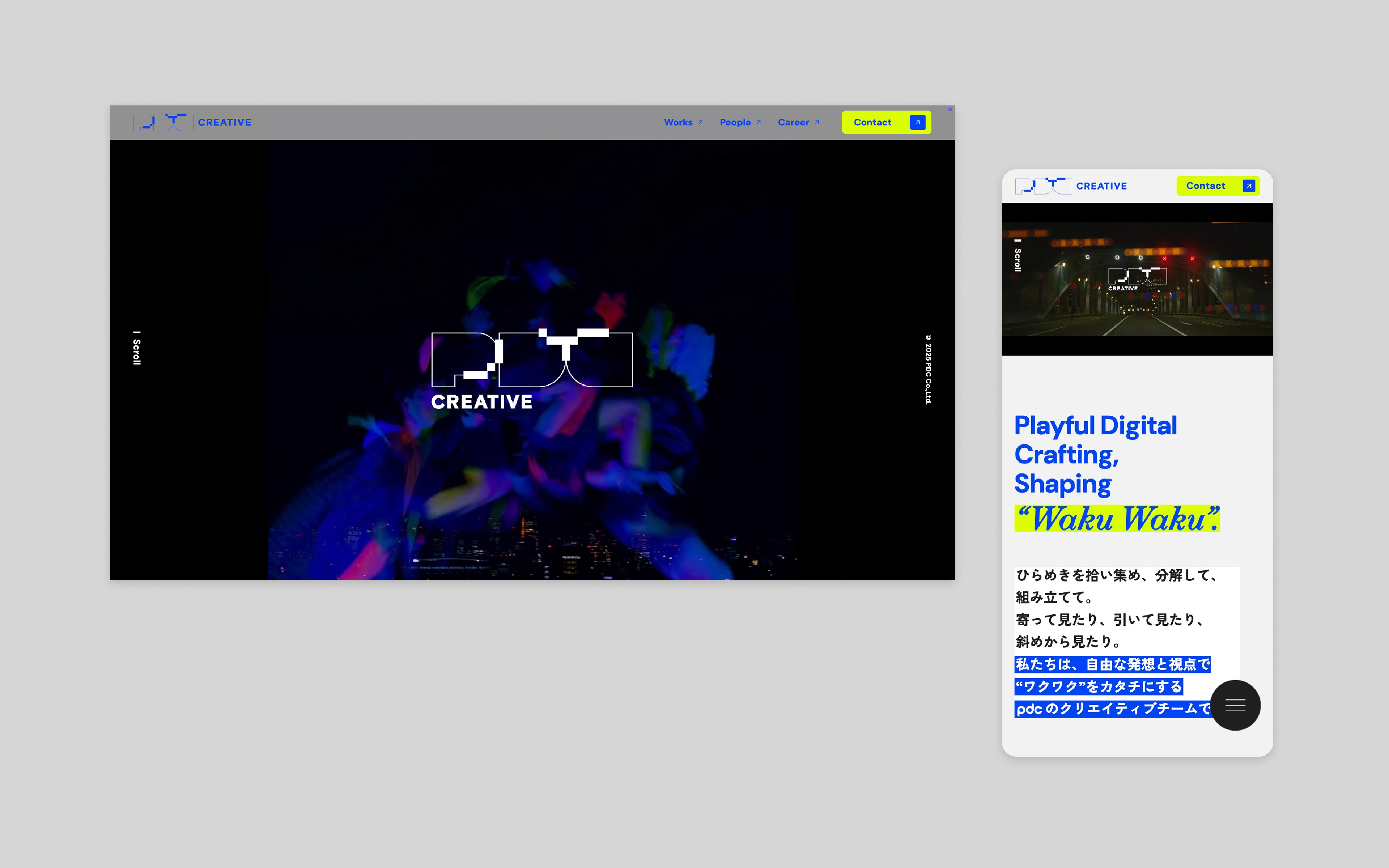Click blue arrow square in mobile Contact button
1389x868 pixels.
[x=1248, y=186]
